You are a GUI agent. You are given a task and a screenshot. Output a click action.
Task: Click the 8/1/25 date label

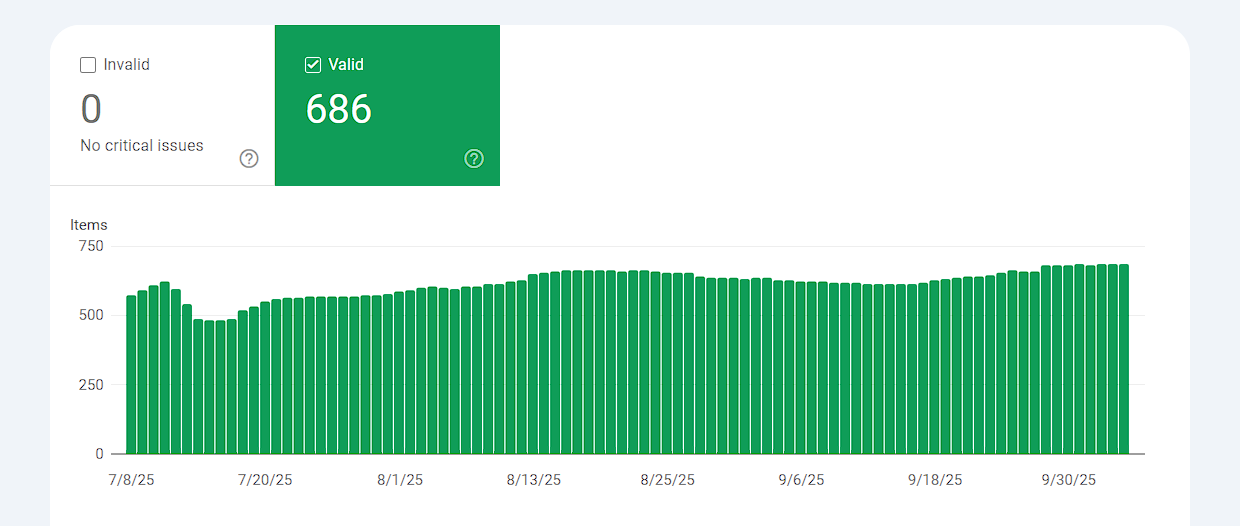(x=400, y=481)
